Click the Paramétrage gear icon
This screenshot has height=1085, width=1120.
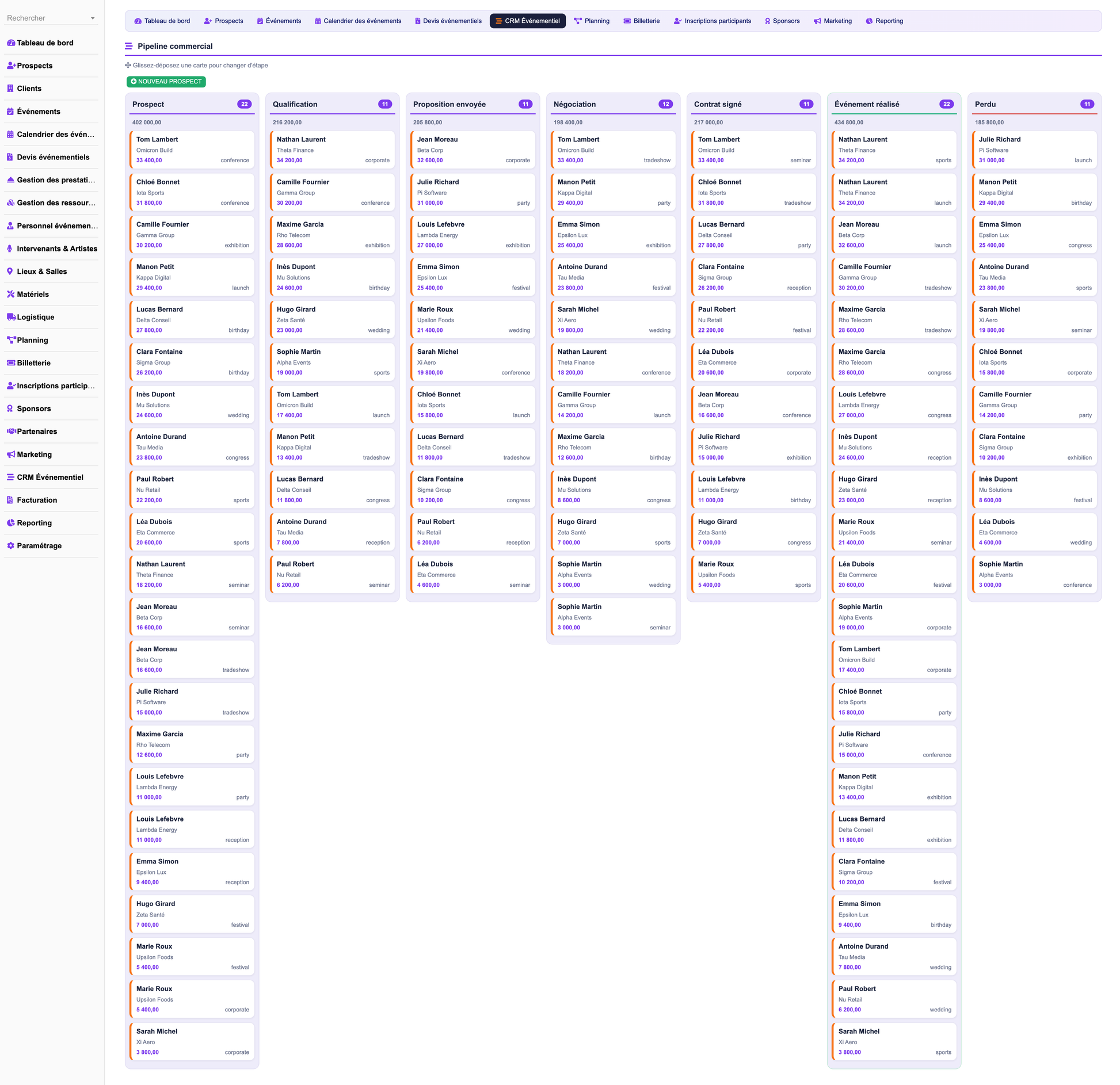(10, 545)
